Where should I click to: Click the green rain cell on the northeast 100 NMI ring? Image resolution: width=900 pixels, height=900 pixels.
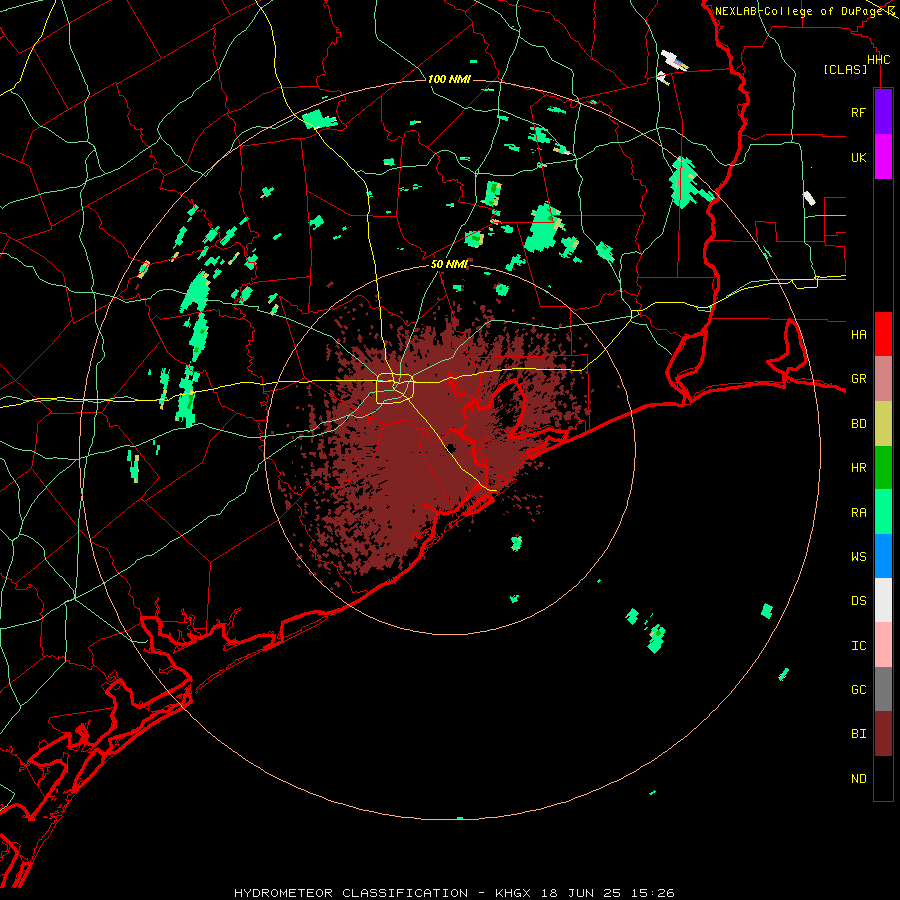tap(684, 183)
